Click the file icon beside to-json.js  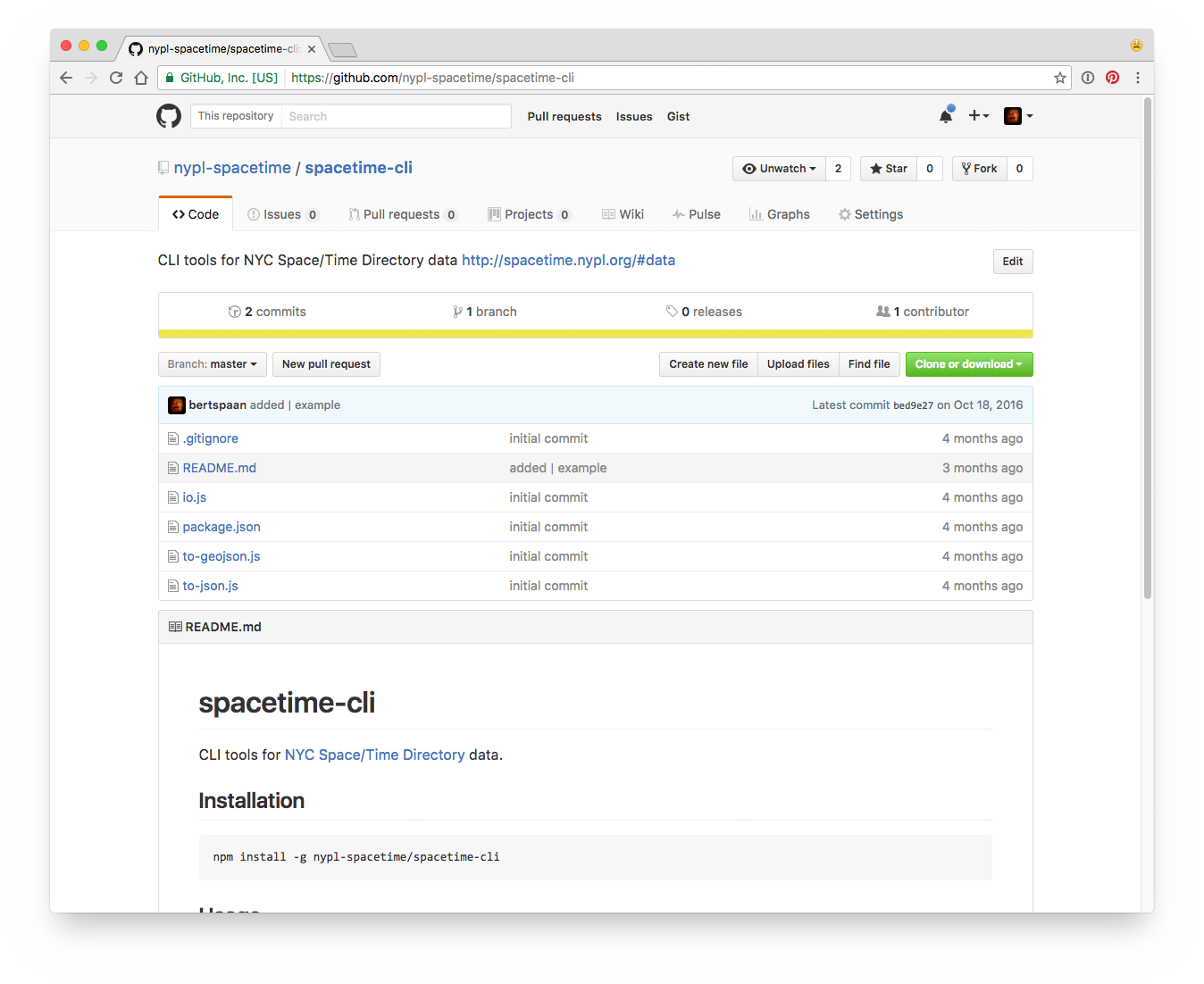click(x=173, y=586)
